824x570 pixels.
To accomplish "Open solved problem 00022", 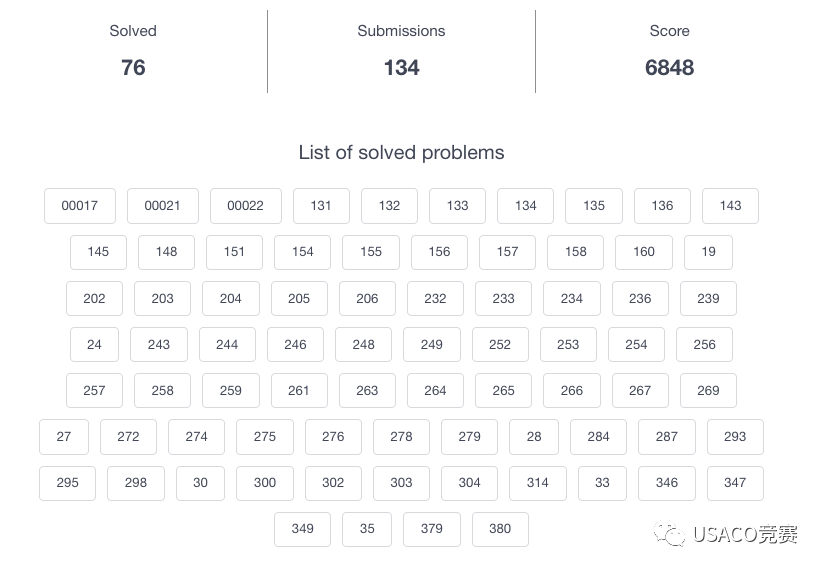I will tap(245, 206).
